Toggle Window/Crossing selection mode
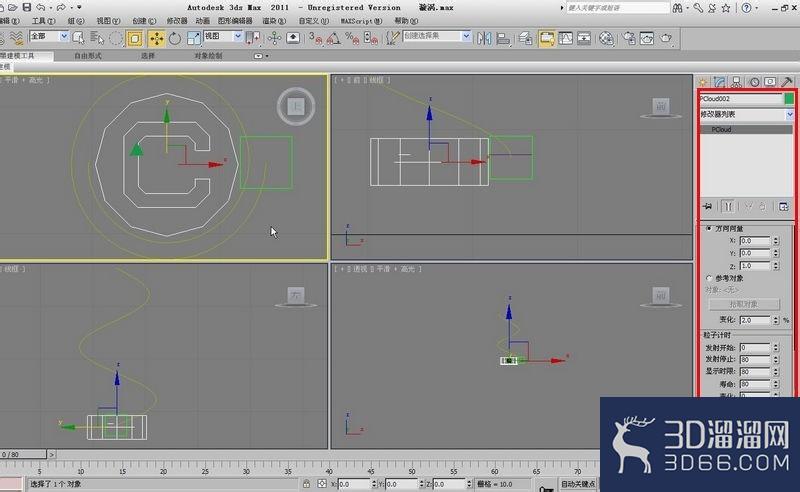Image resolution: width=800 pixels, height=492 pixels. 135,38
